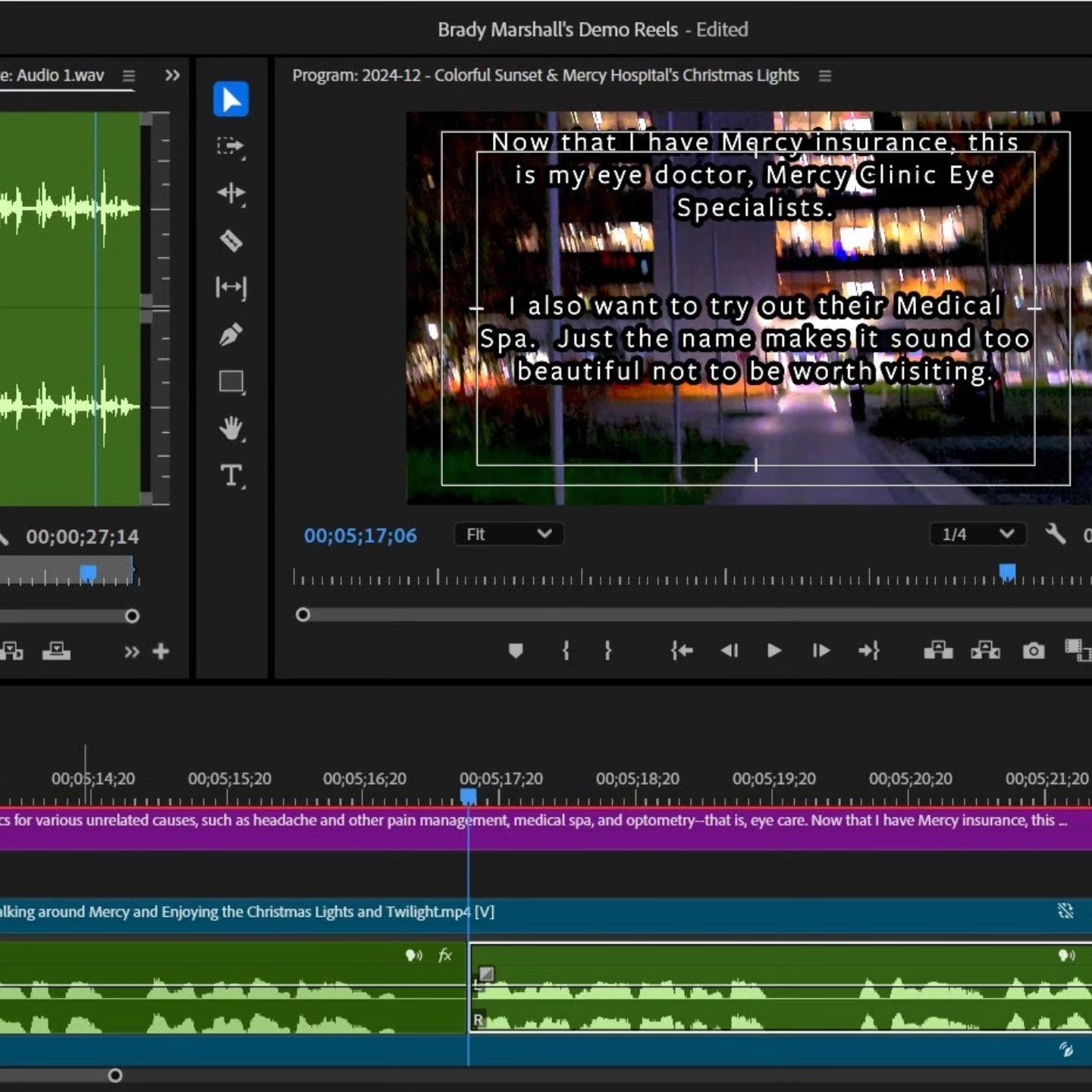The image size is (1092, 1092).
Task: Click the timeline playhead marker
Action: tap(469, 796)
